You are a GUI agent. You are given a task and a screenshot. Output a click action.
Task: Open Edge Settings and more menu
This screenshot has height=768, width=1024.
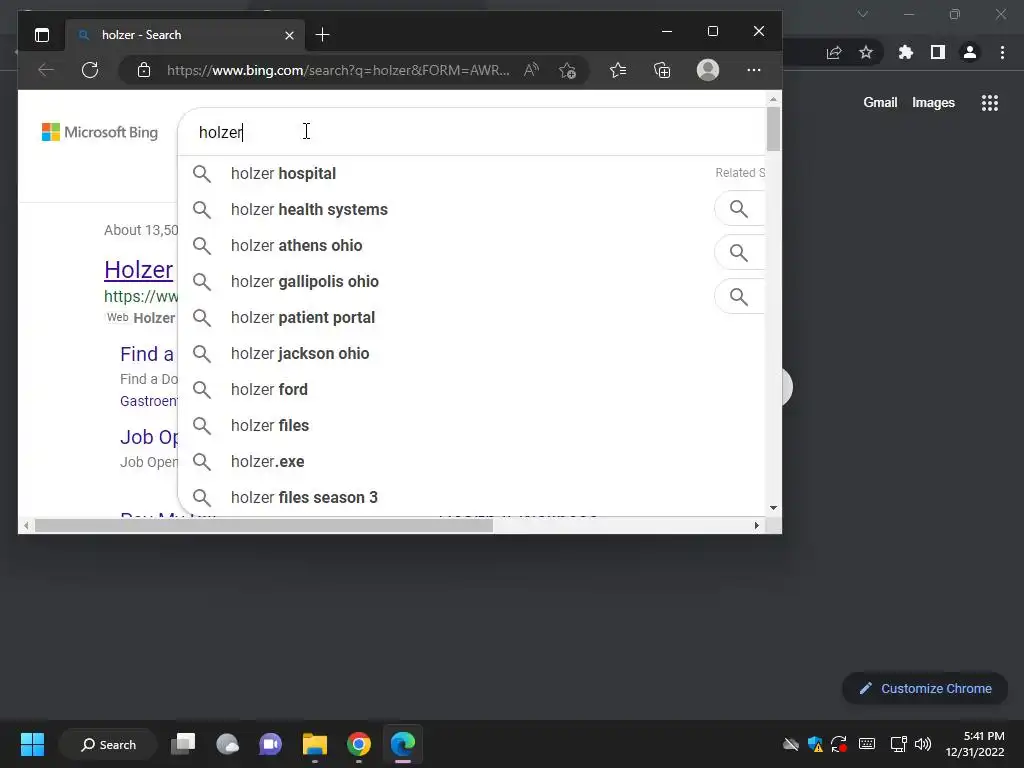[x=754, y=70]
